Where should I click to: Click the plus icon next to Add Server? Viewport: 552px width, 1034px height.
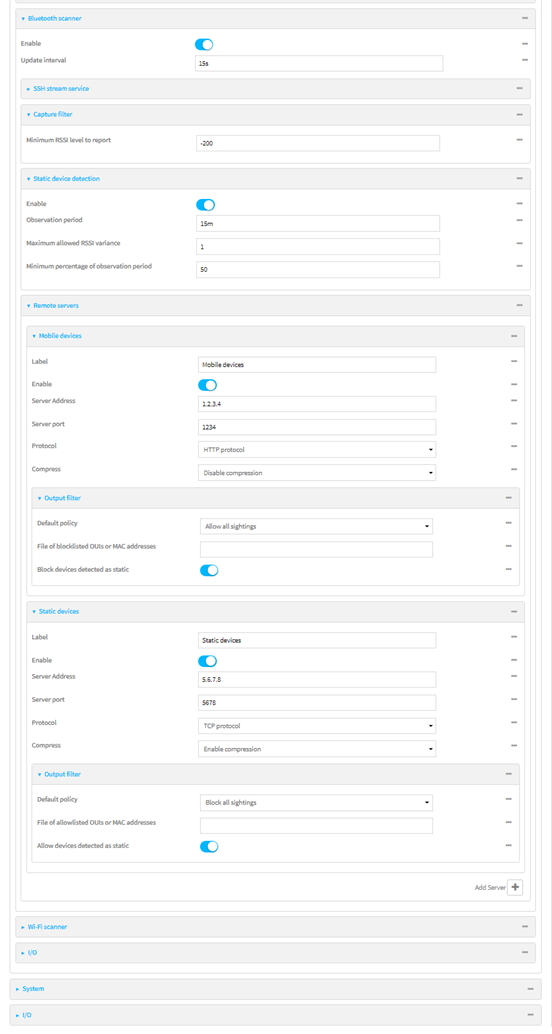pyautogui.click(x=515, y=888)
